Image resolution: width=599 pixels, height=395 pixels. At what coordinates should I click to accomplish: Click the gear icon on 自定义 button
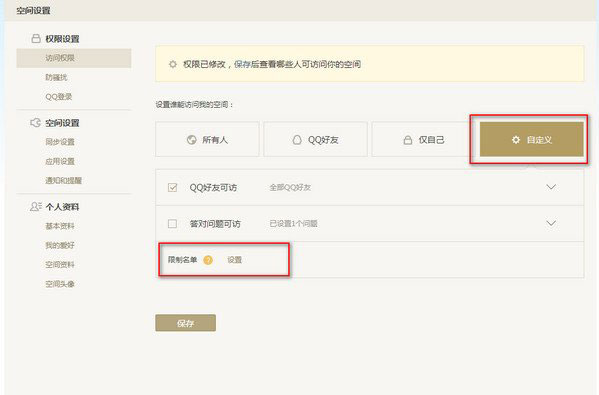click(516, 140)
